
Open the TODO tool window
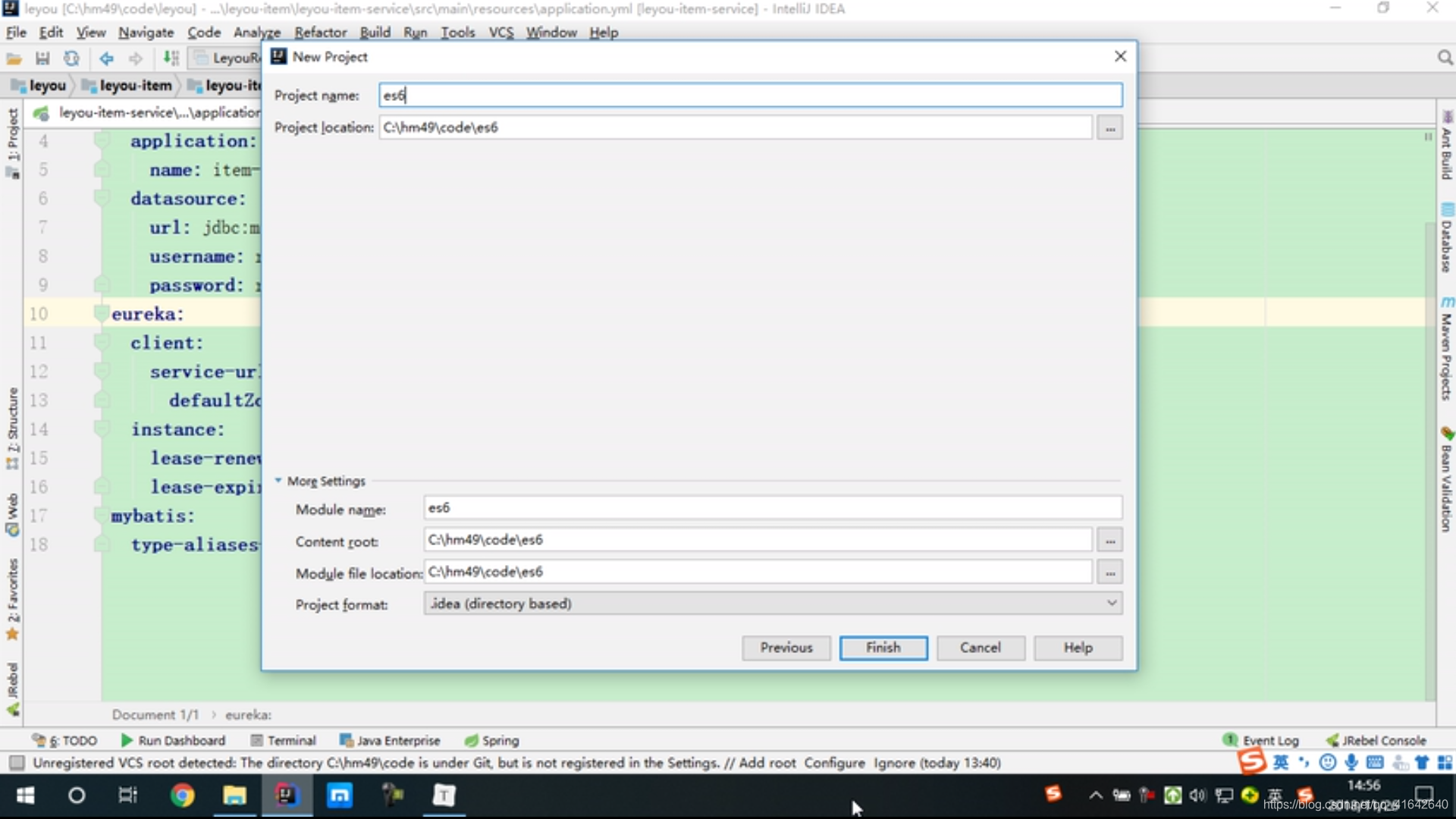(x=64, y=740)
